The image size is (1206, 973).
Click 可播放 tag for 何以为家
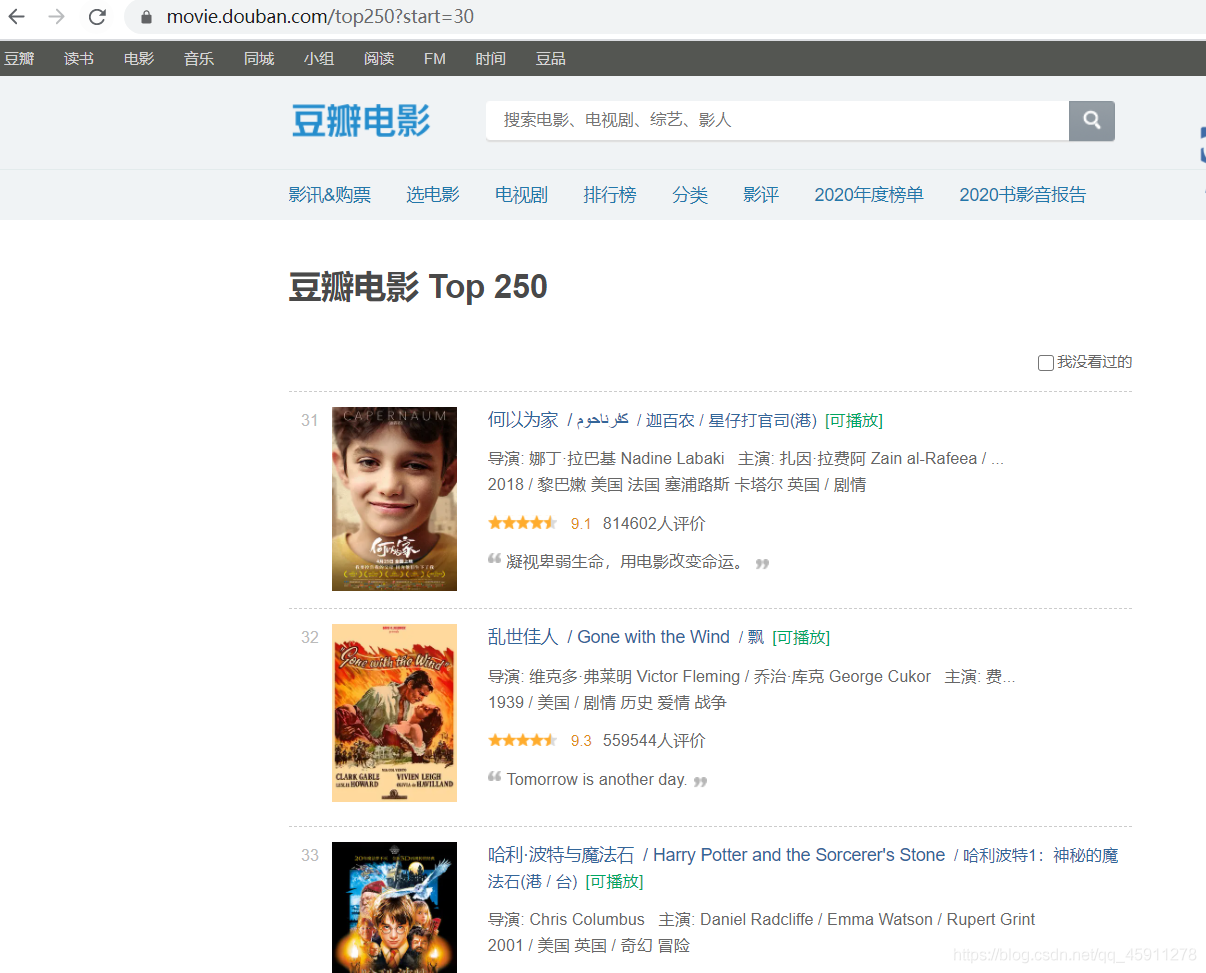pos(854,421)
